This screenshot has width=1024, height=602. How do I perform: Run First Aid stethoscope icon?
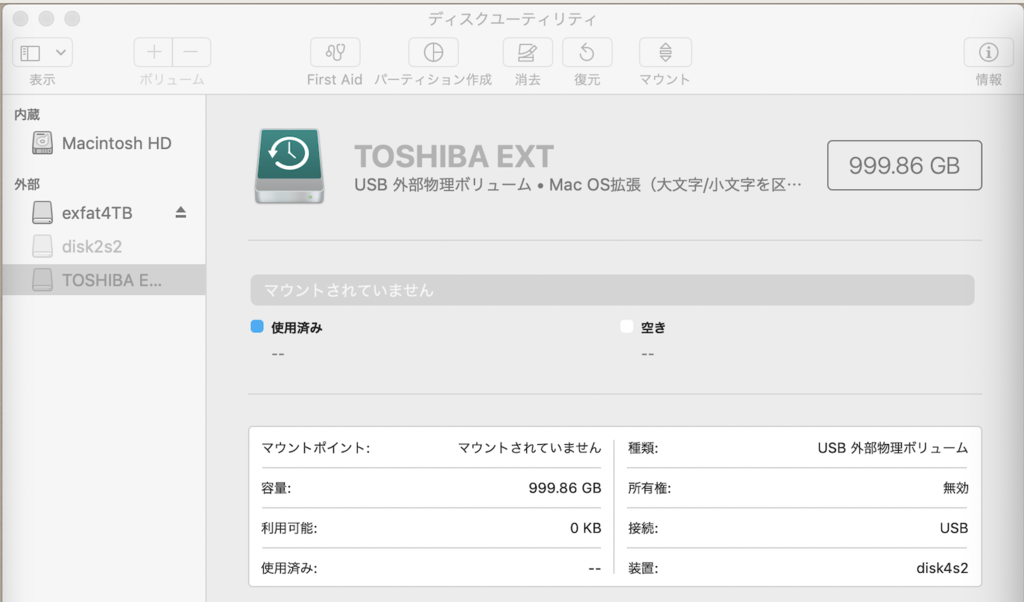335,52
